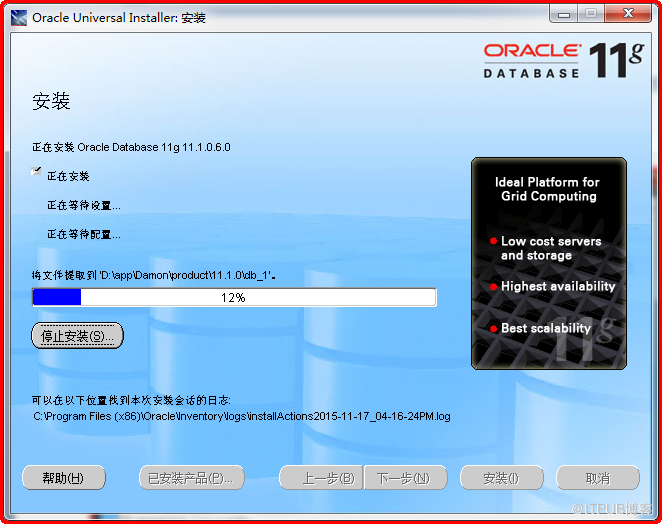
Task: Click the Oracle Database 11g 11.1.0.6.0 text
Action: coord(154,147)
